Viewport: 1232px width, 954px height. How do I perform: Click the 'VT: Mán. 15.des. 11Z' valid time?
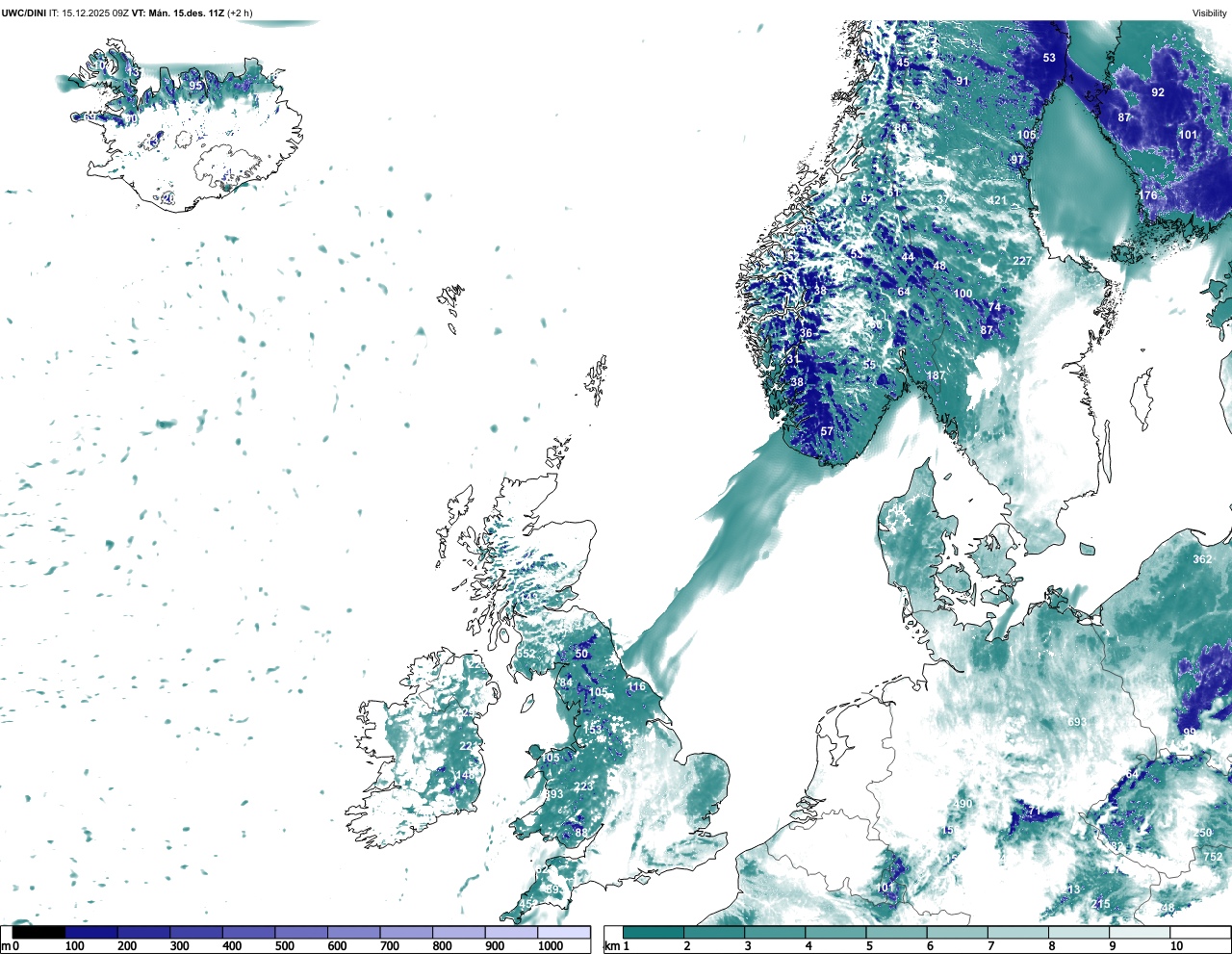coord(177,13)
